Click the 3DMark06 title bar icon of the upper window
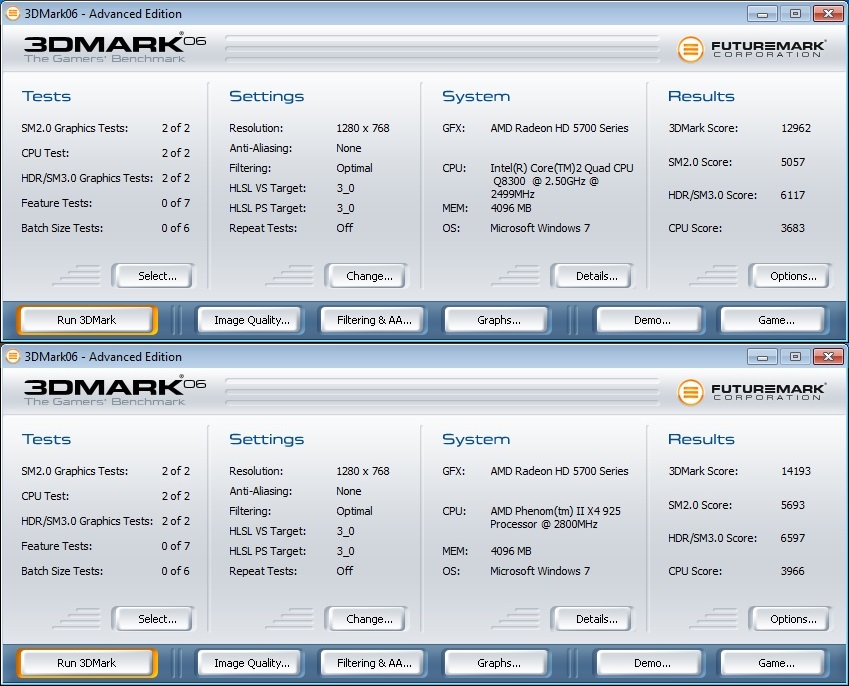This screenshot has height=686, width=849. [12, 13]
